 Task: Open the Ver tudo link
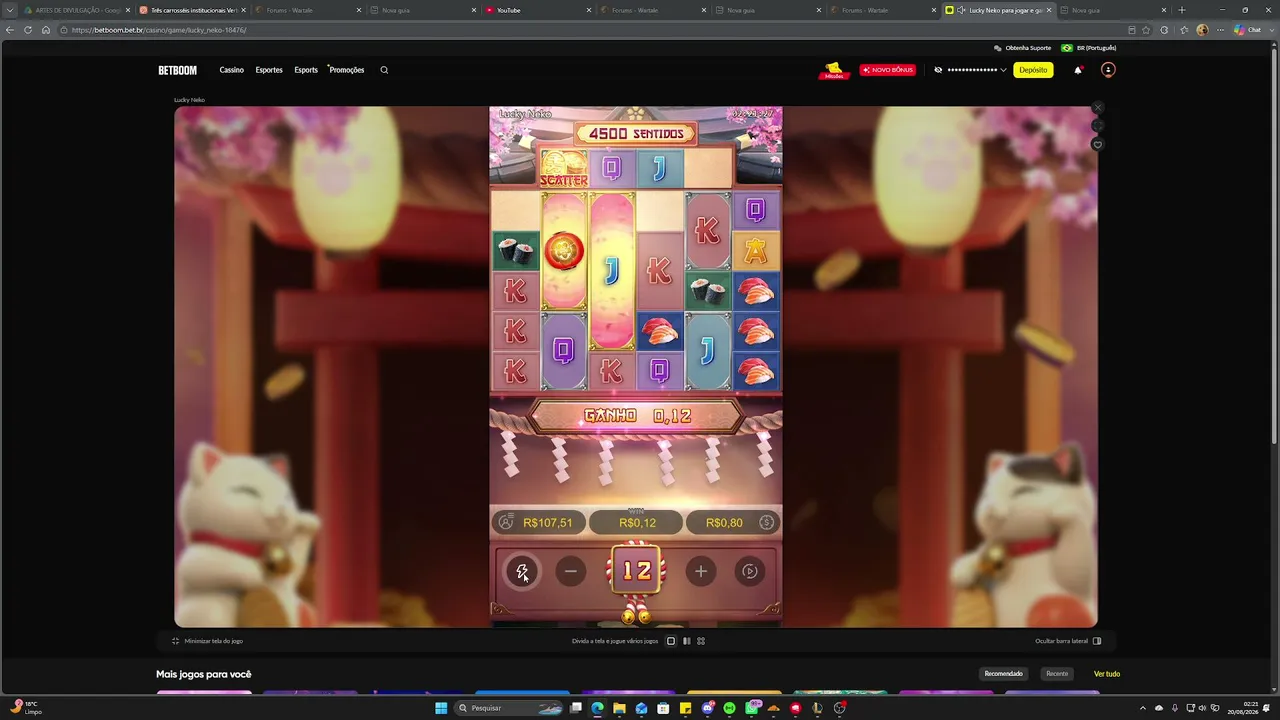point(1107,674)
